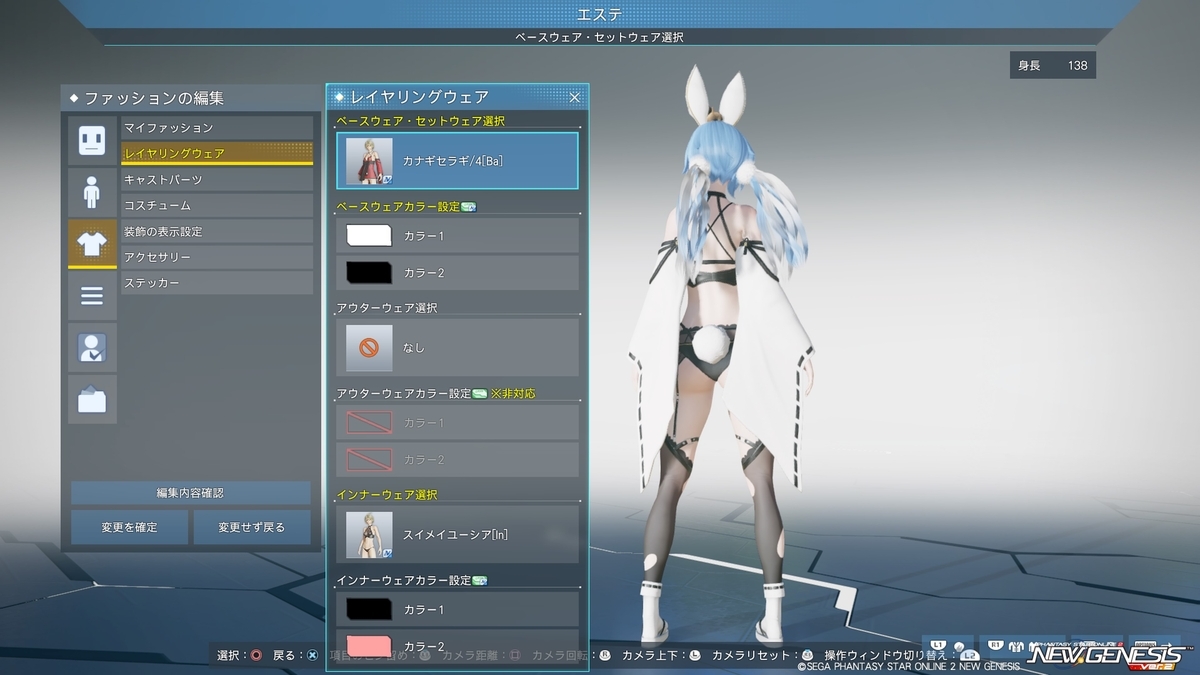The image size is (1200, 675).
Task: Select スイメイユーシア[In] innerwear thumbnail
Action: click(x=368, y=534)
